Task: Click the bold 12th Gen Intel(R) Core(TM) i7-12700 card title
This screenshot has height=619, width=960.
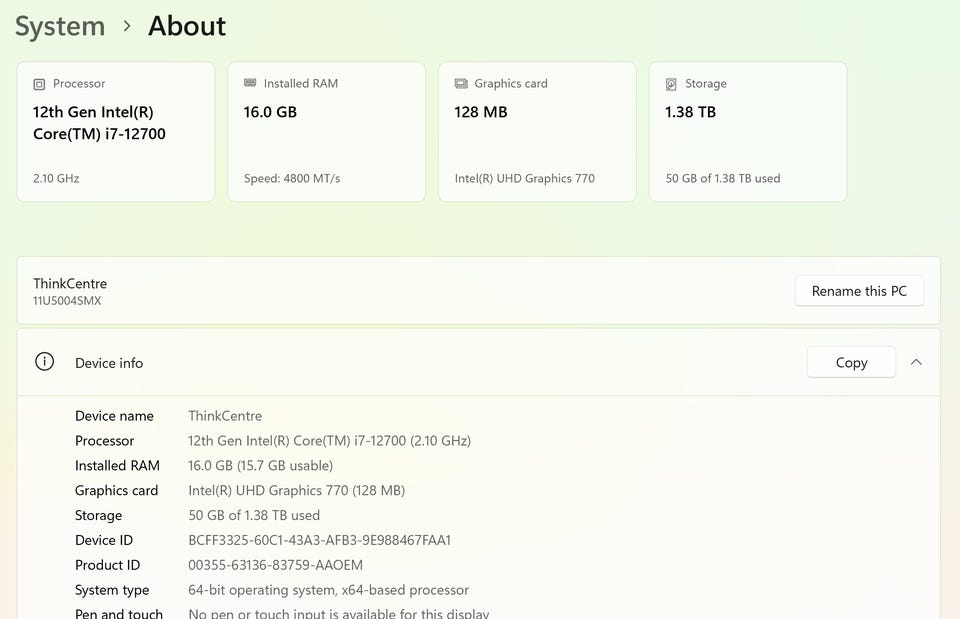Action: click(x=99, y=123)
